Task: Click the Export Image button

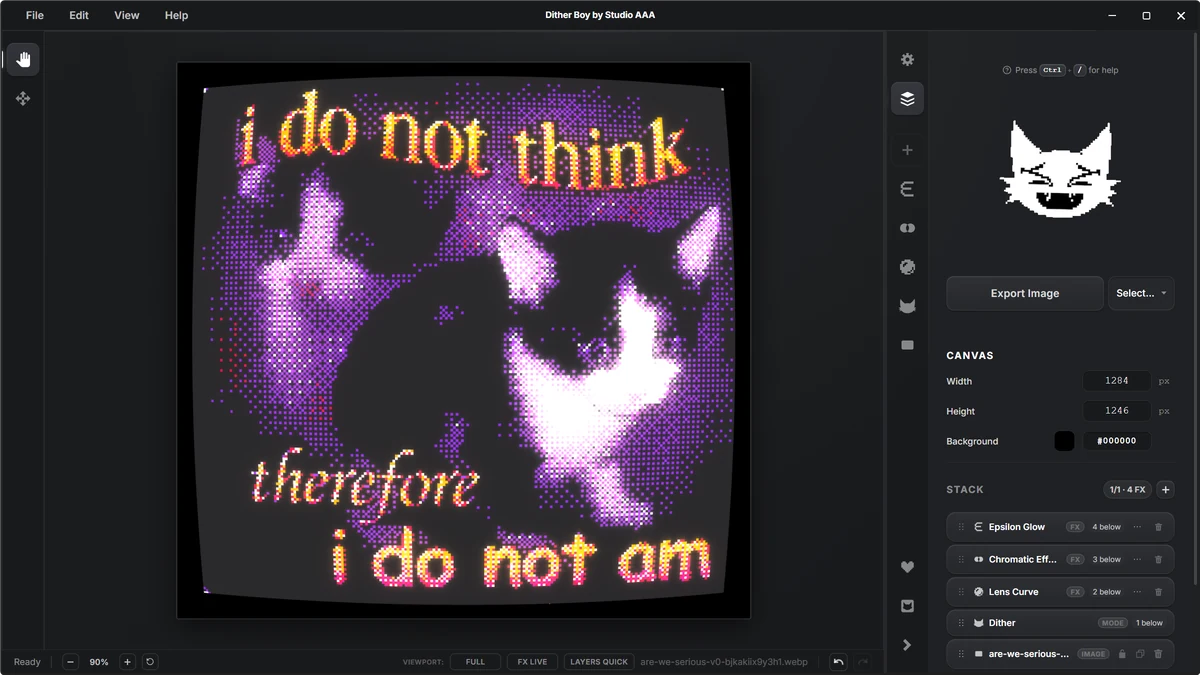Action: click(x=1025, y=293)
